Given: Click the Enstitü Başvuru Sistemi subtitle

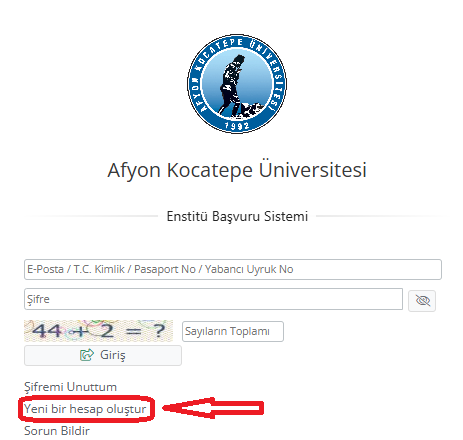Looking at the screenshot, I should (x=237, y=216).
